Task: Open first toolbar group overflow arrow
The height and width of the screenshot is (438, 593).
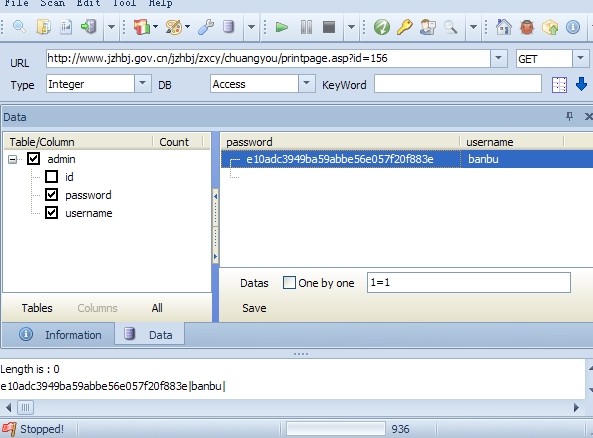Action: click(111, 27)
